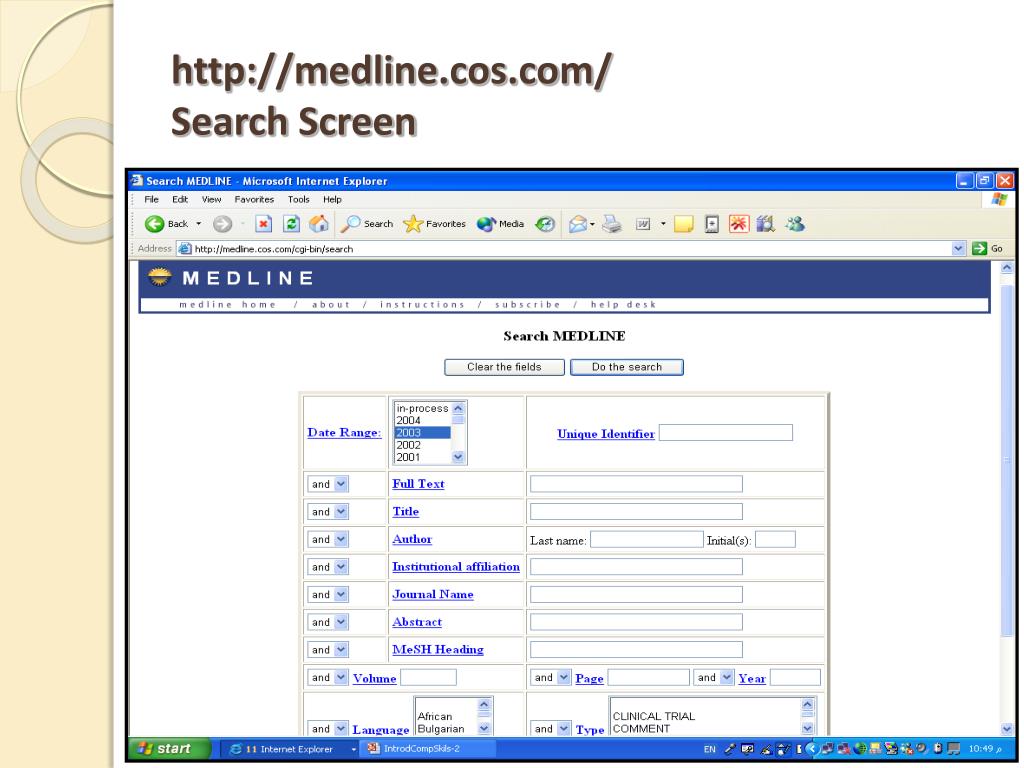Click the page vertical scrollbar down arrow

tap(1006, 729)
